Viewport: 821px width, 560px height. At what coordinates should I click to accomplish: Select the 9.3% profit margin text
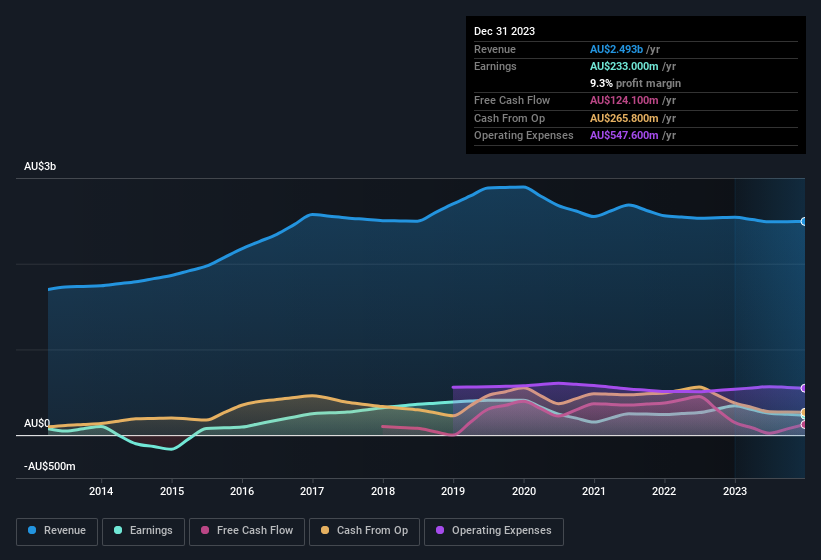click(635, 83)
